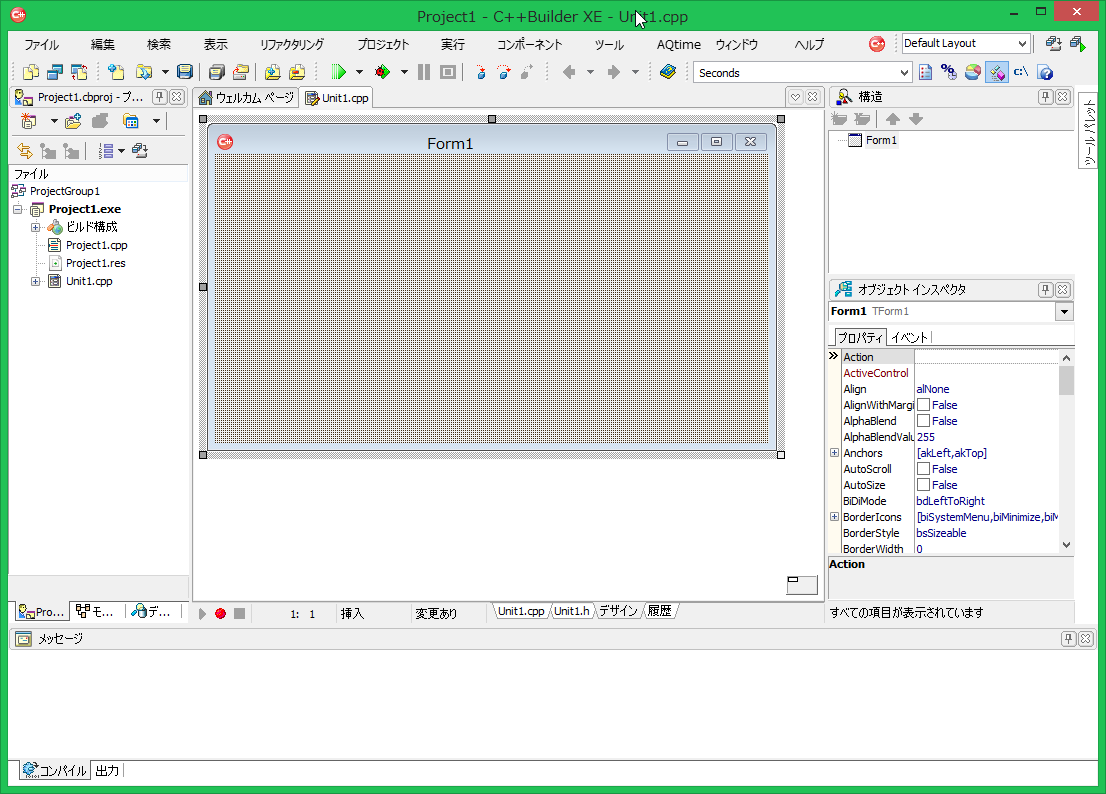Switch to the ウェルカム ページ tab

coord(246,98)
